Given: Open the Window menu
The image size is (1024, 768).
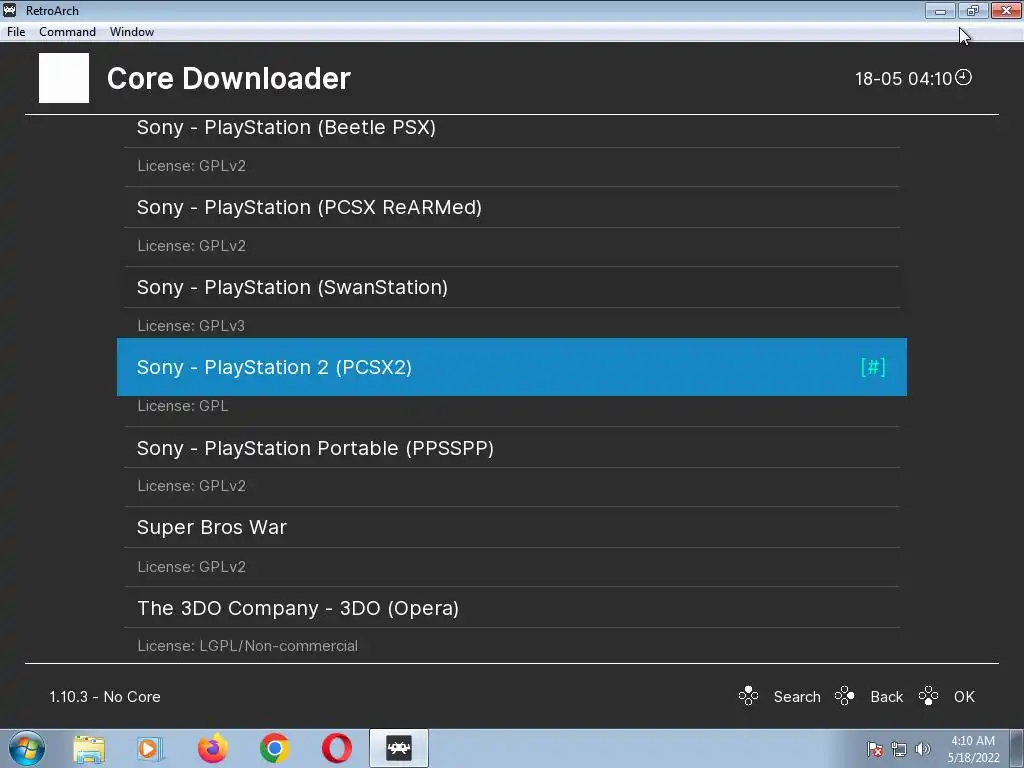Looking at the screenshot, I should click(132, 31).
